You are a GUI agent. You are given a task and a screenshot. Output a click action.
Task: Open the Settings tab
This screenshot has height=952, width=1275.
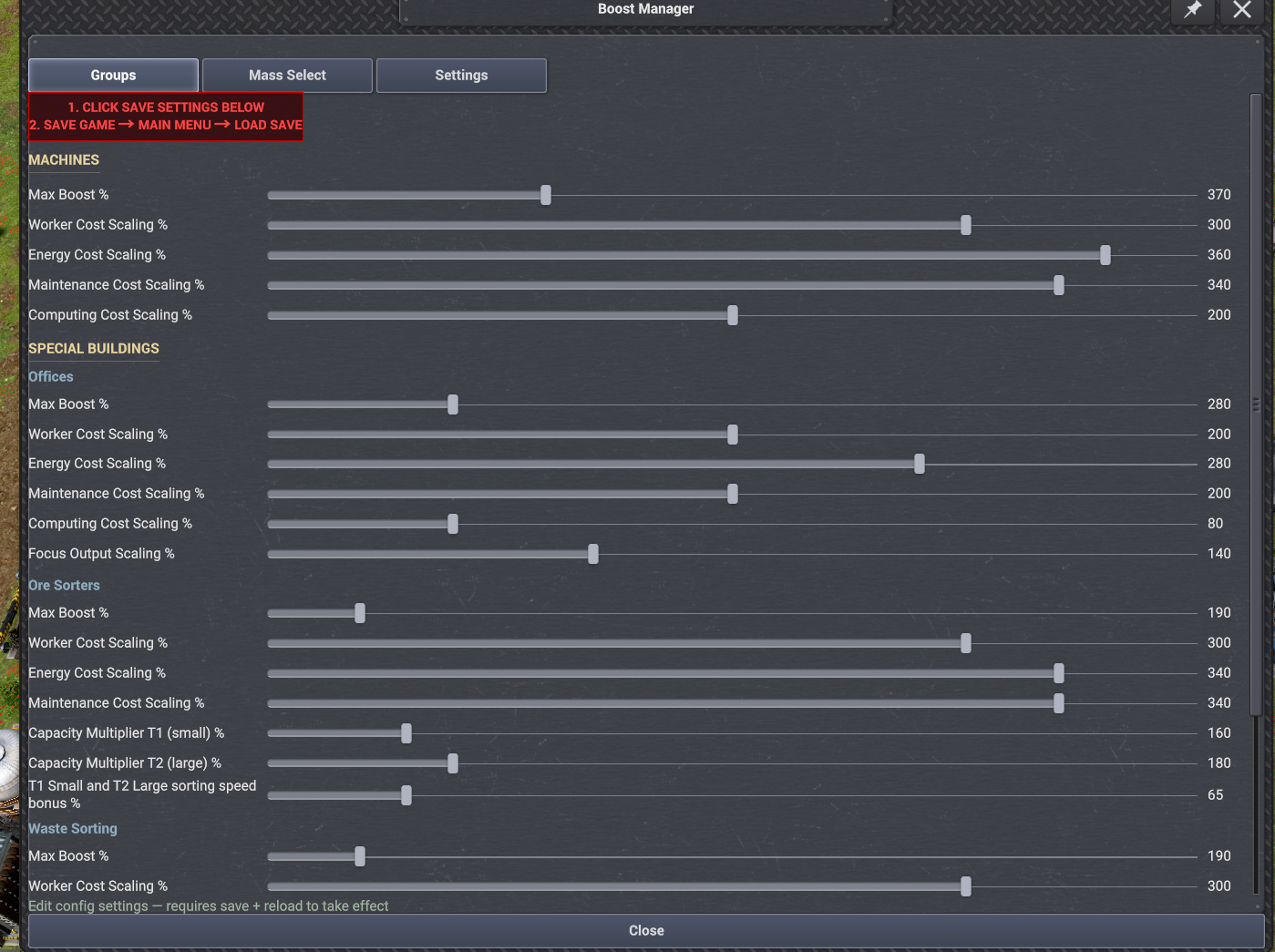click(461, 76)
